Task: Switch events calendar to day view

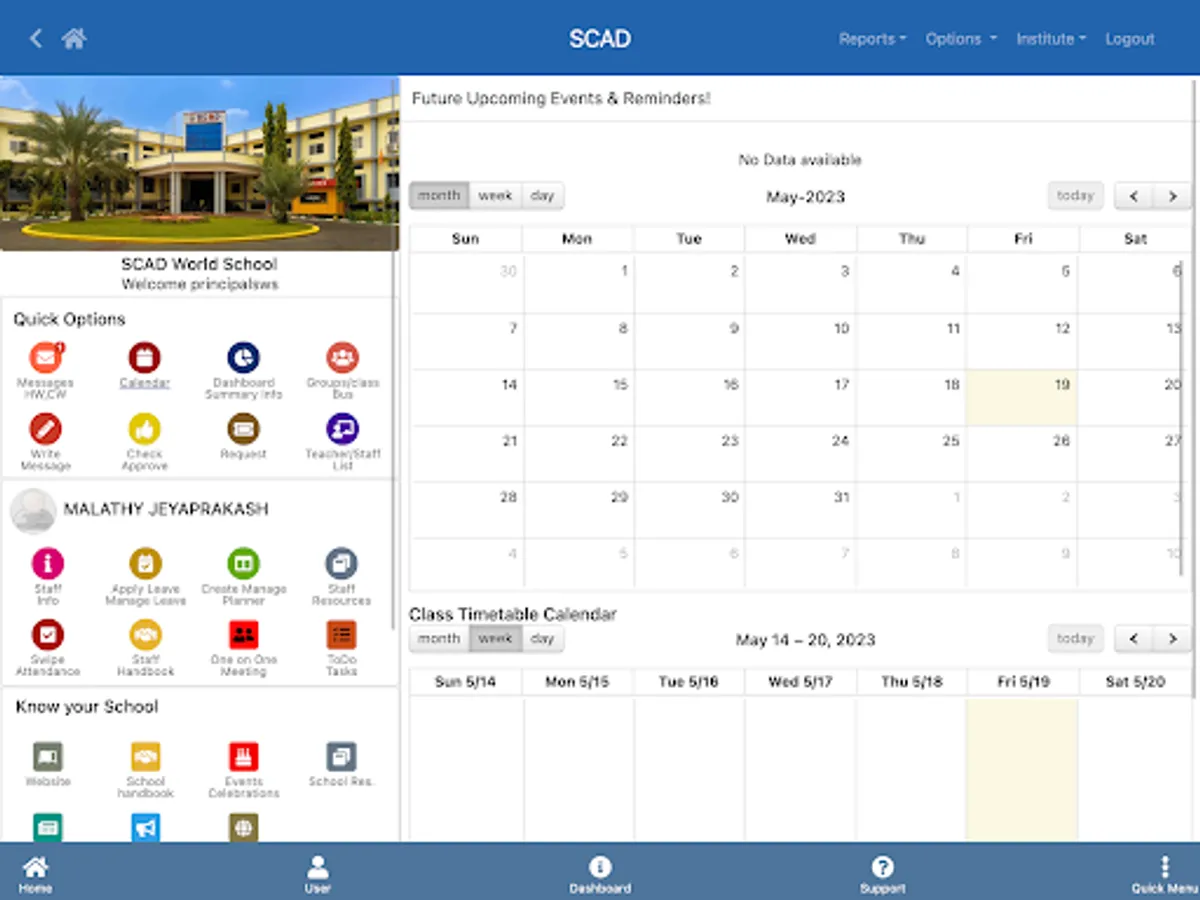Action: pos(542,196)
